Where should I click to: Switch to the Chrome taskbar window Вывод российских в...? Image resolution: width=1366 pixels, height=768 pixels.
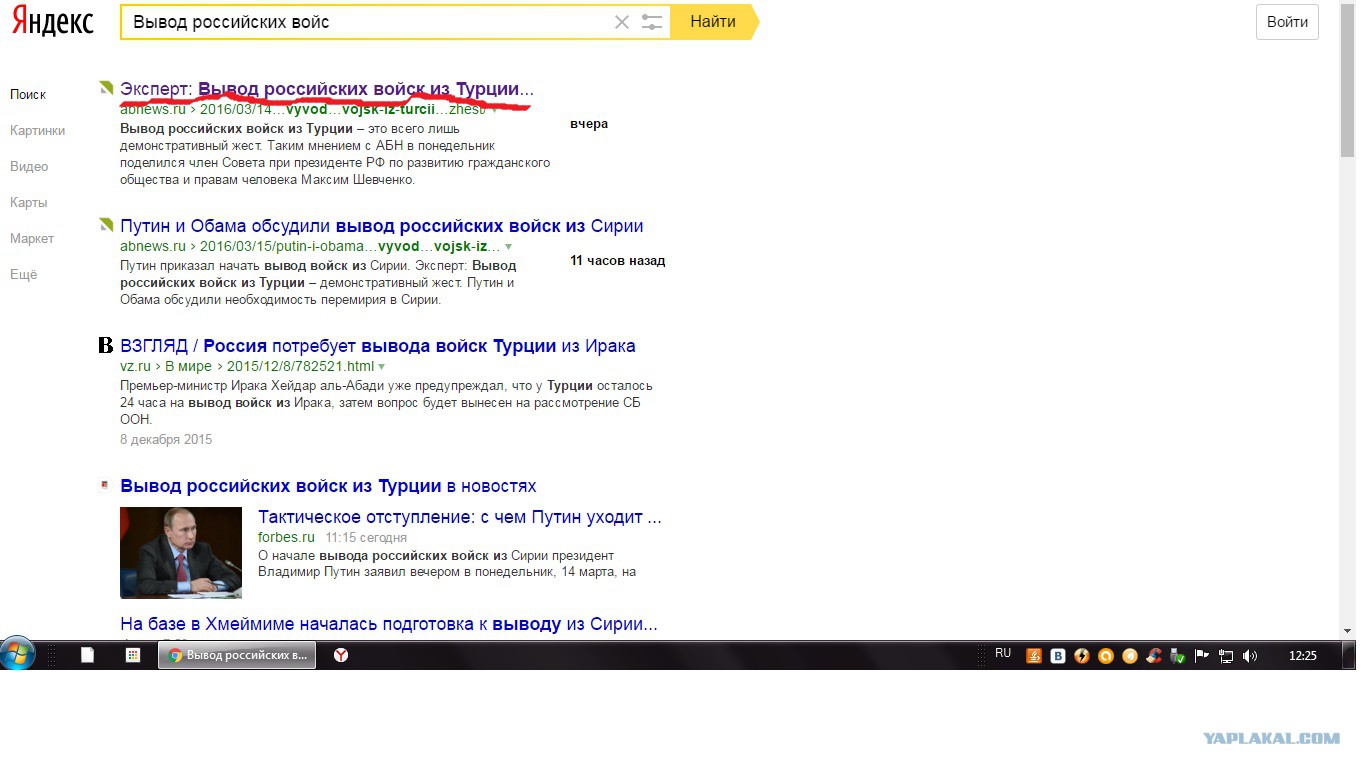point(237,655)
